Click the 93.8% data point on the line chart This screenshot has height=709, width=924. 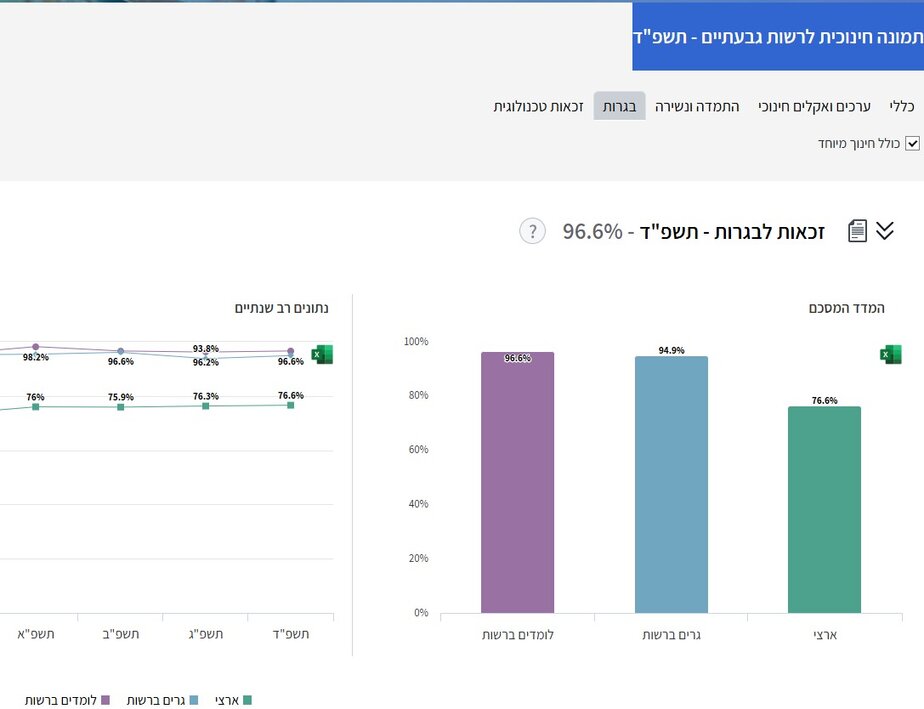tap(203, 348)
